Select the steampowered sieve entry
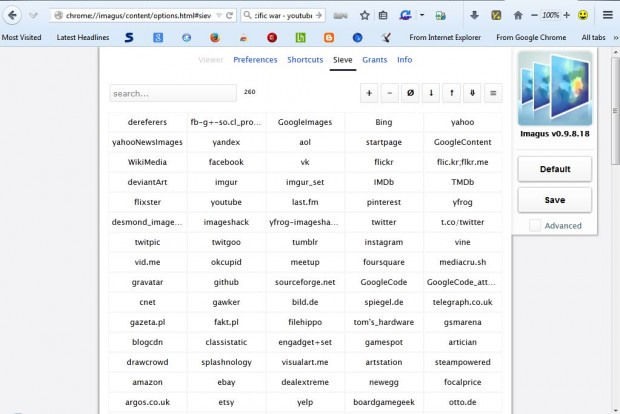This screenshot has width=620, height=414. point(463,362)
